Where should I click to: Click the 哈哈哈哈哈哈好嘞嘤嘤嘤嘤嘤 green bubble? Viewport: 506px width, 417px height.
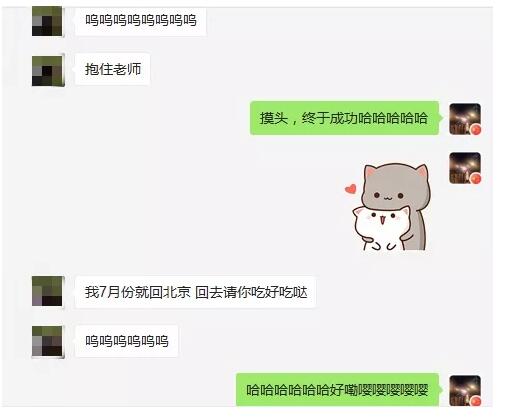(x=339, y=390)
